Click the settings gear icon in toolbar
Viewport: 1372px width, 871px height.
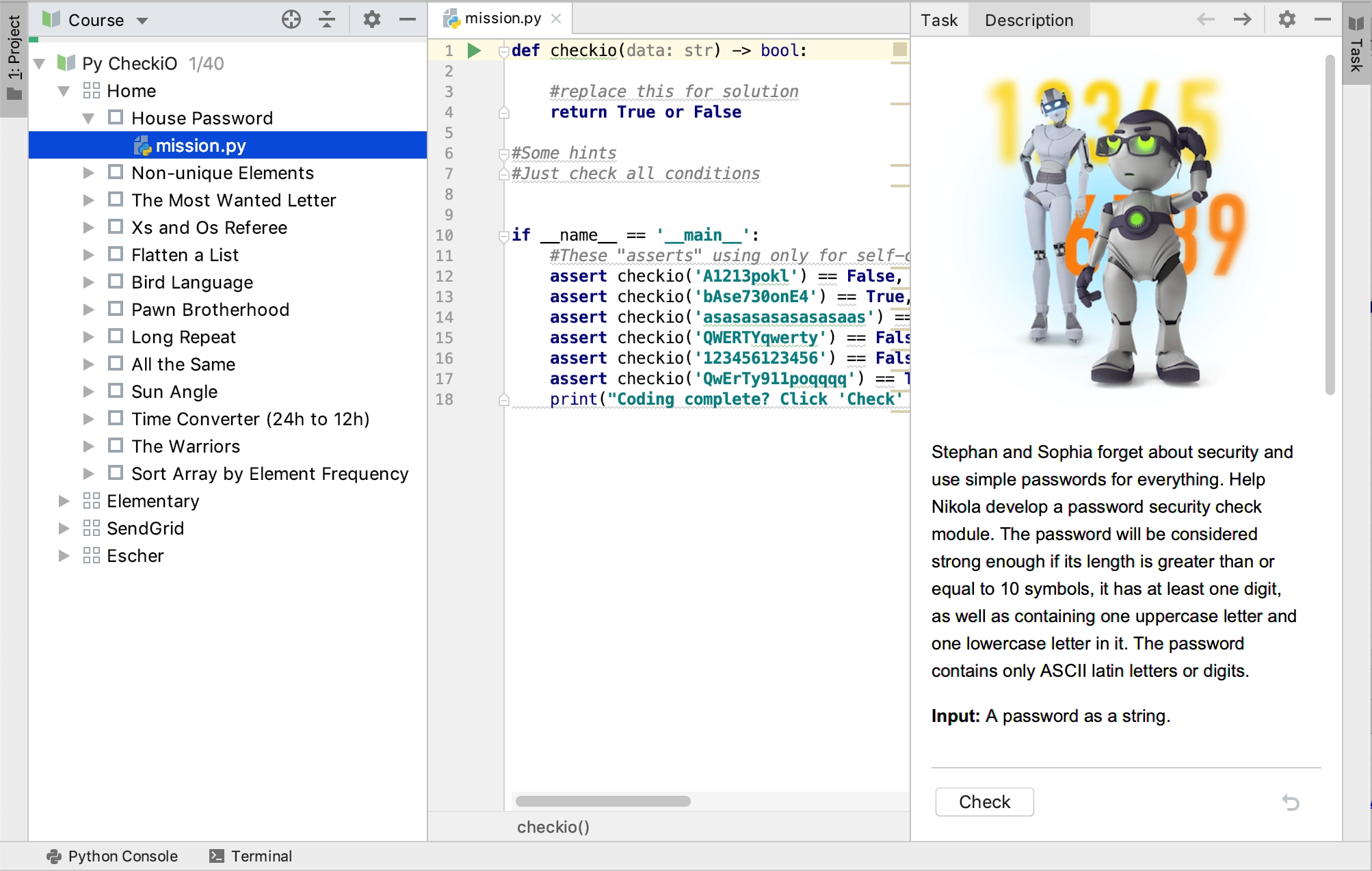tap(369, 20)
